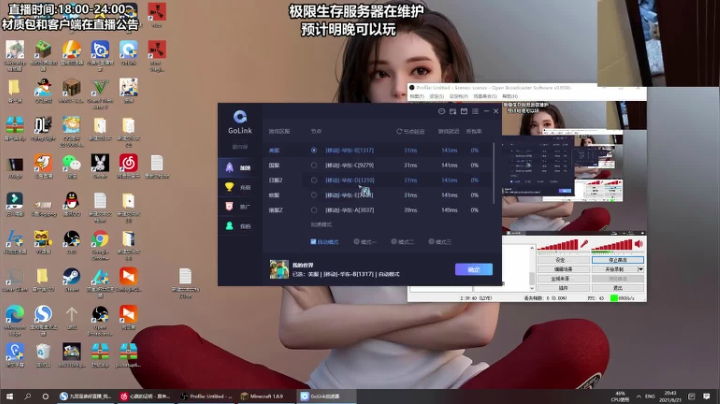The height and width of the screenshot is (404, 720).
Task: Open the Recycle Bin on the desktop
Action: click(x=43, y=355)
